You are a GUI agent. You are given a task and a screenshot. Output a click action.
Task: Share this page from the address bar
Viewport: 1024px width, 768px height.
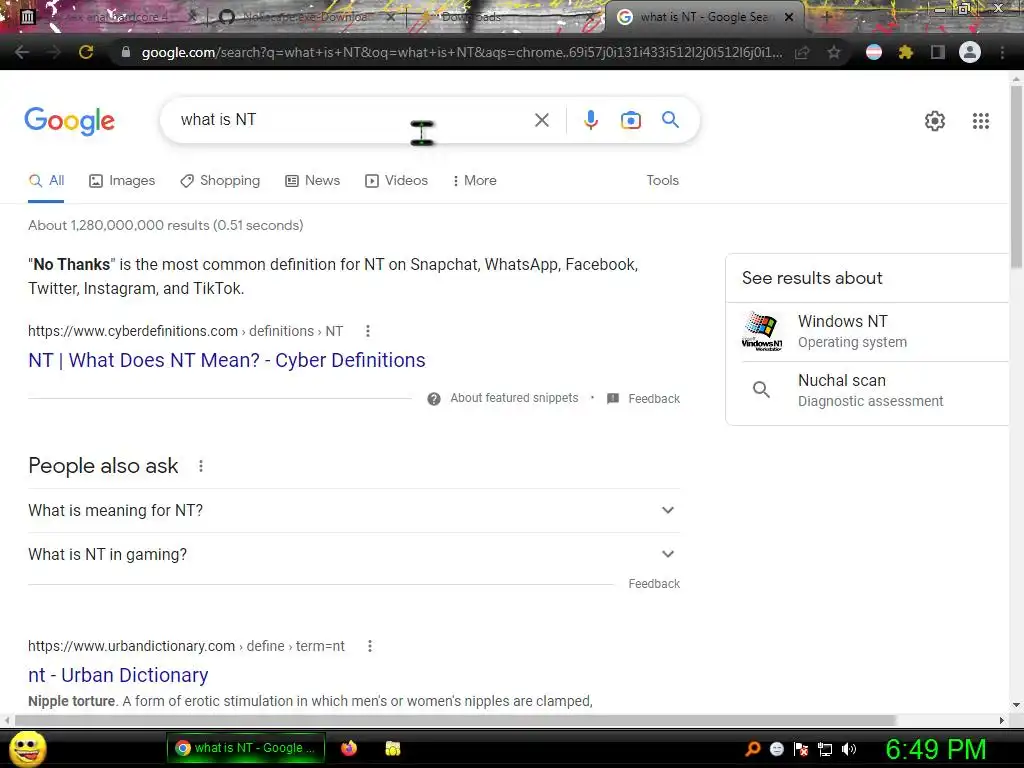(x=802, y=52)
